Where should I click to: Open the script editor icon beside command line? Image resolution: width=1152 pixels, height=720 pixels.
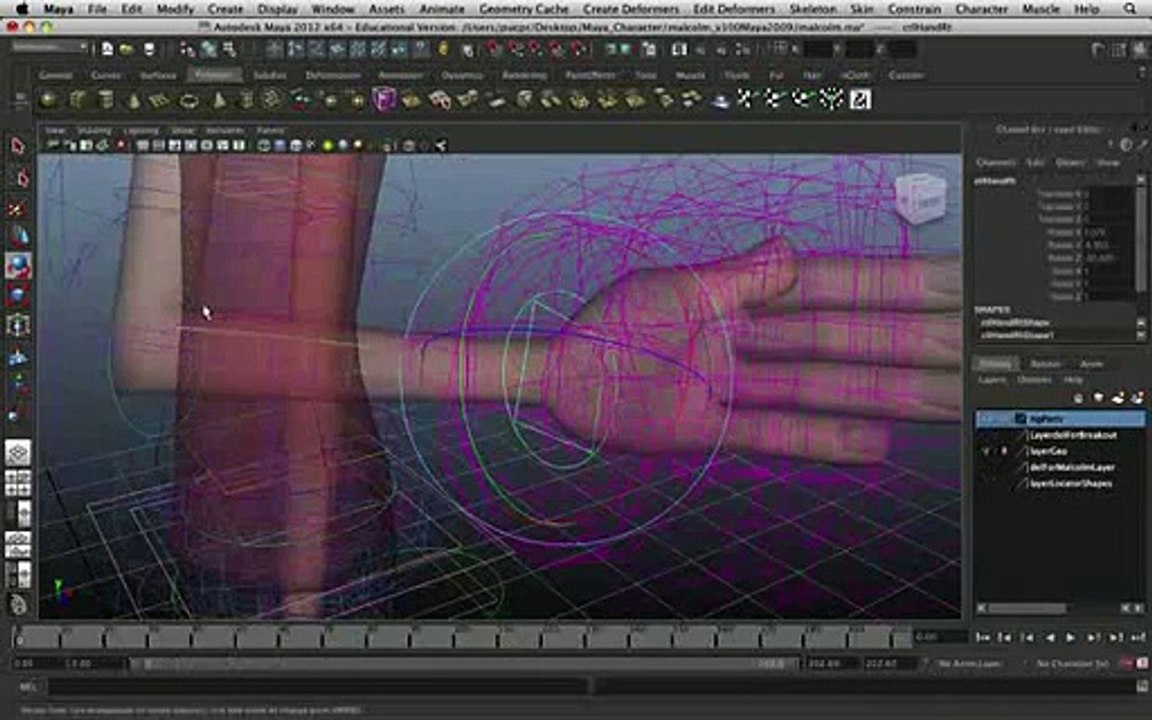1140,688
